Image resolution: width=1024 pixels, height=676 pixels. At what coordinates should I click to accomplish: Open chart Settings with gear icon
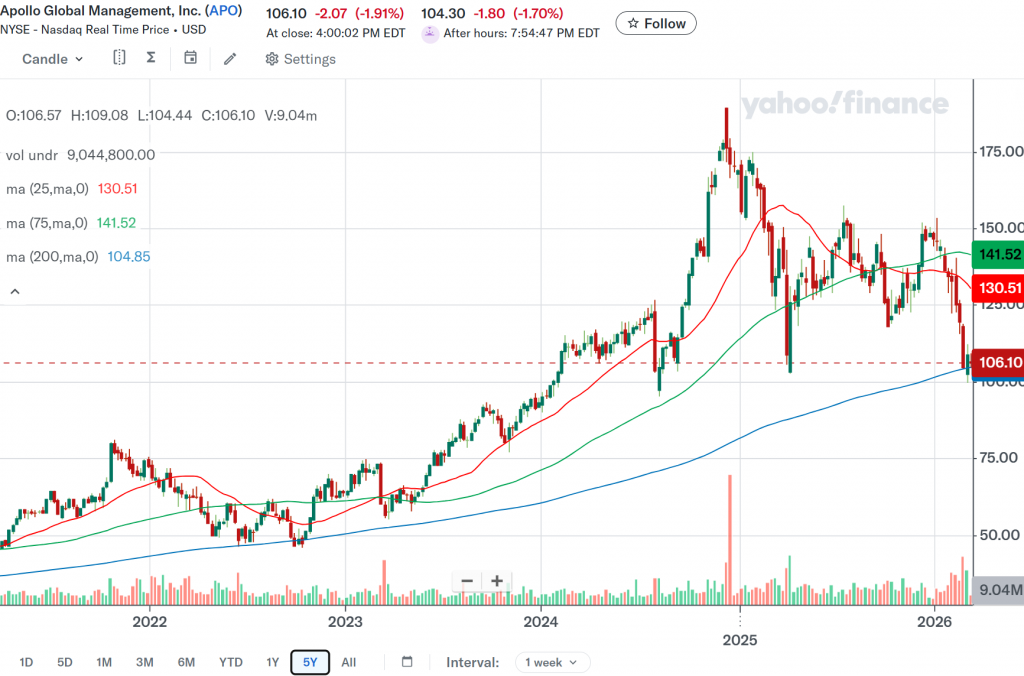[x=300, y=59]
